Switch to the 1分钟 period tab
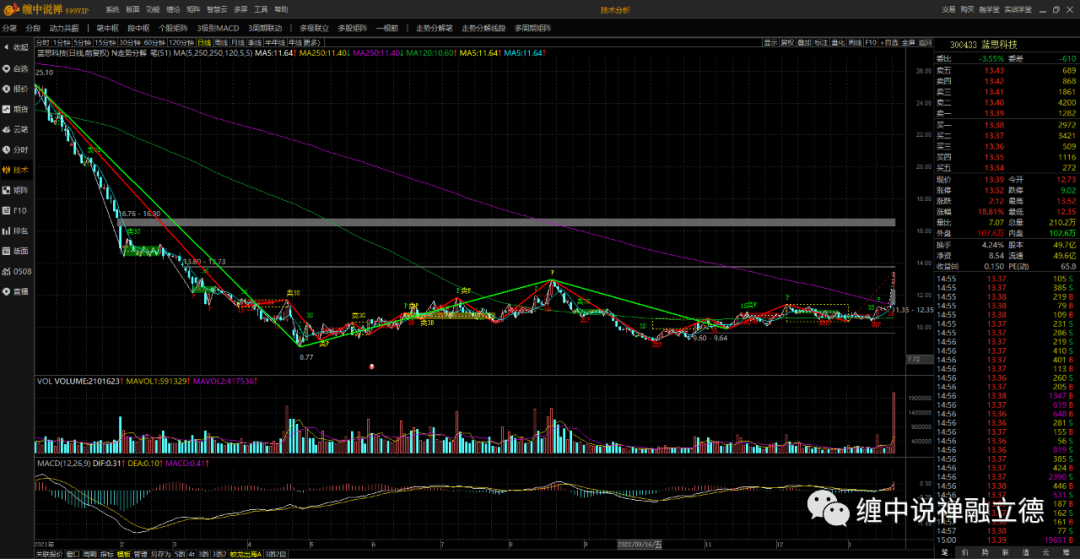 62,43
